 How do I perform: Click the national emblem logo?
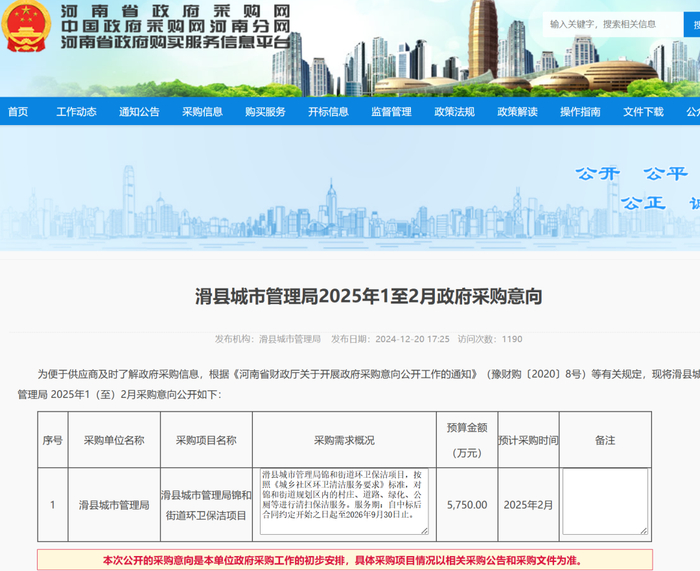point(25,26)
